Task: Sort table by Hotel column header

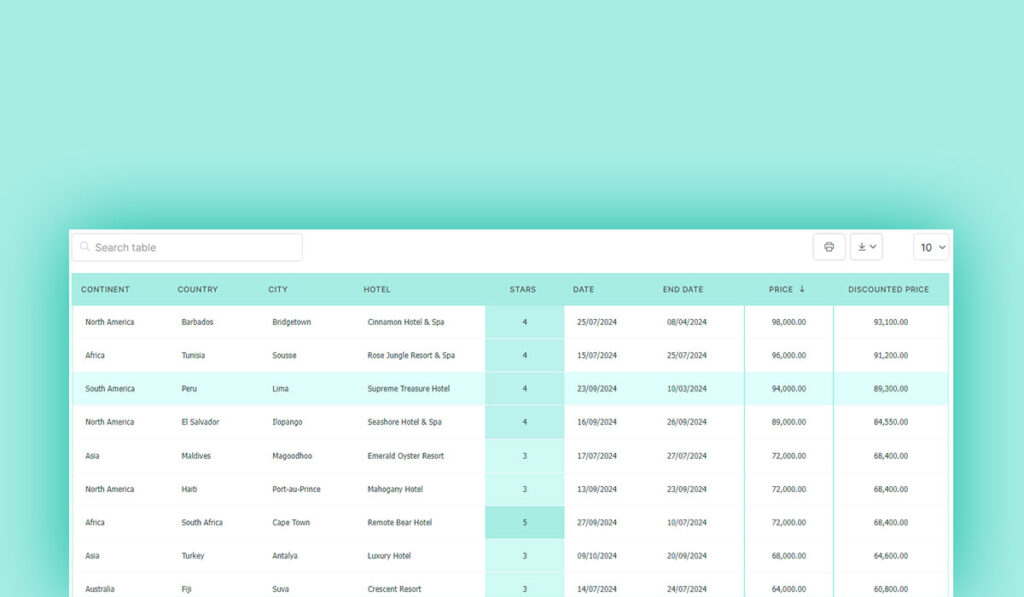Action: click(x=377, y=290)
